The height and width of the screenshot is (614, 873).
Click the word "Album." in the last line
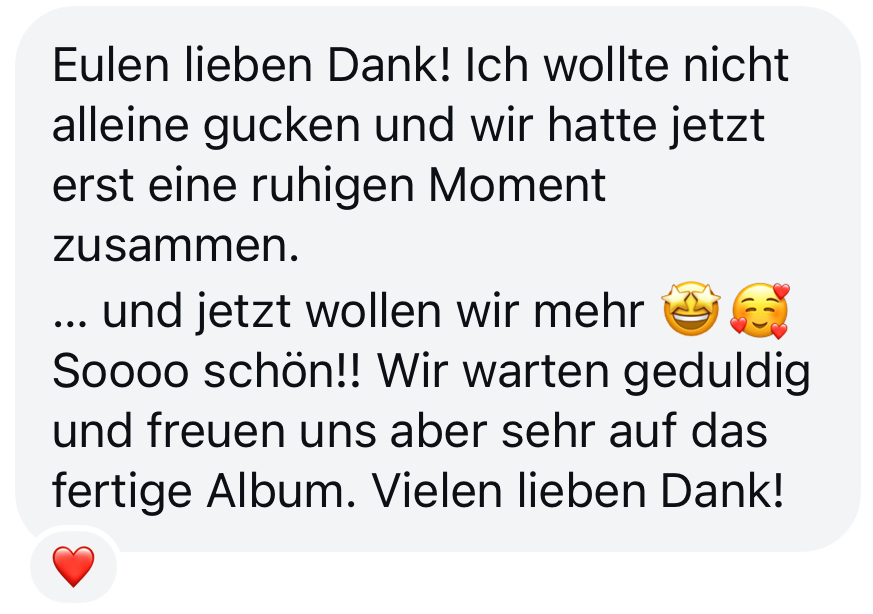click(x=281, y=491)
